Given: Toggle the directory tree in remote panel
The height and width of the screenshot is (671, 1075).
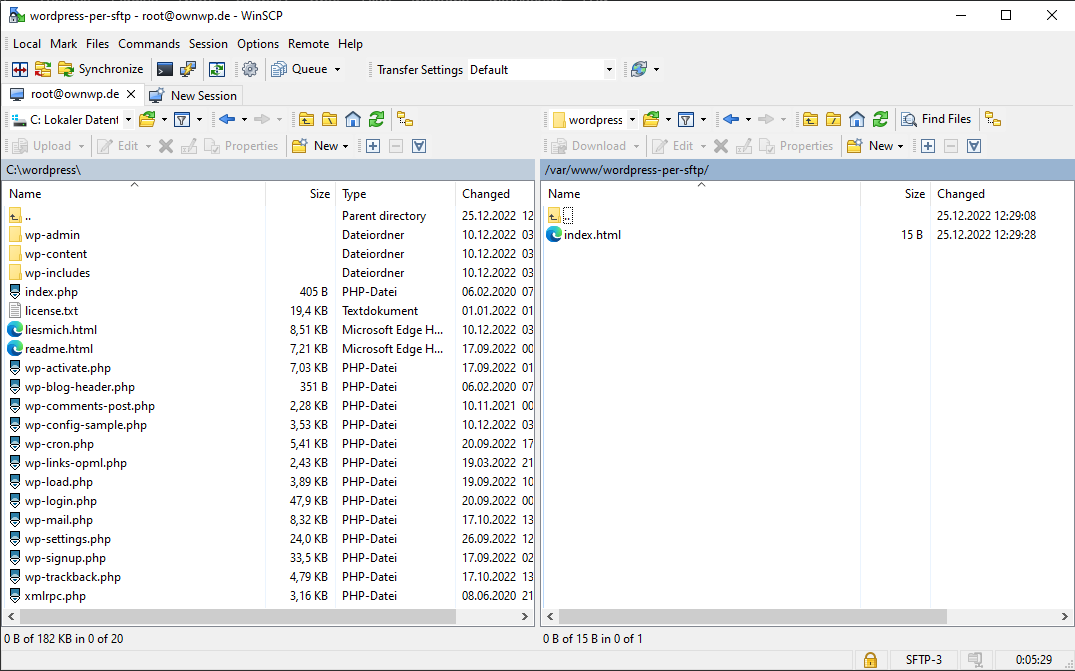Looking at the screenshot, I should [x=993, y=119].
